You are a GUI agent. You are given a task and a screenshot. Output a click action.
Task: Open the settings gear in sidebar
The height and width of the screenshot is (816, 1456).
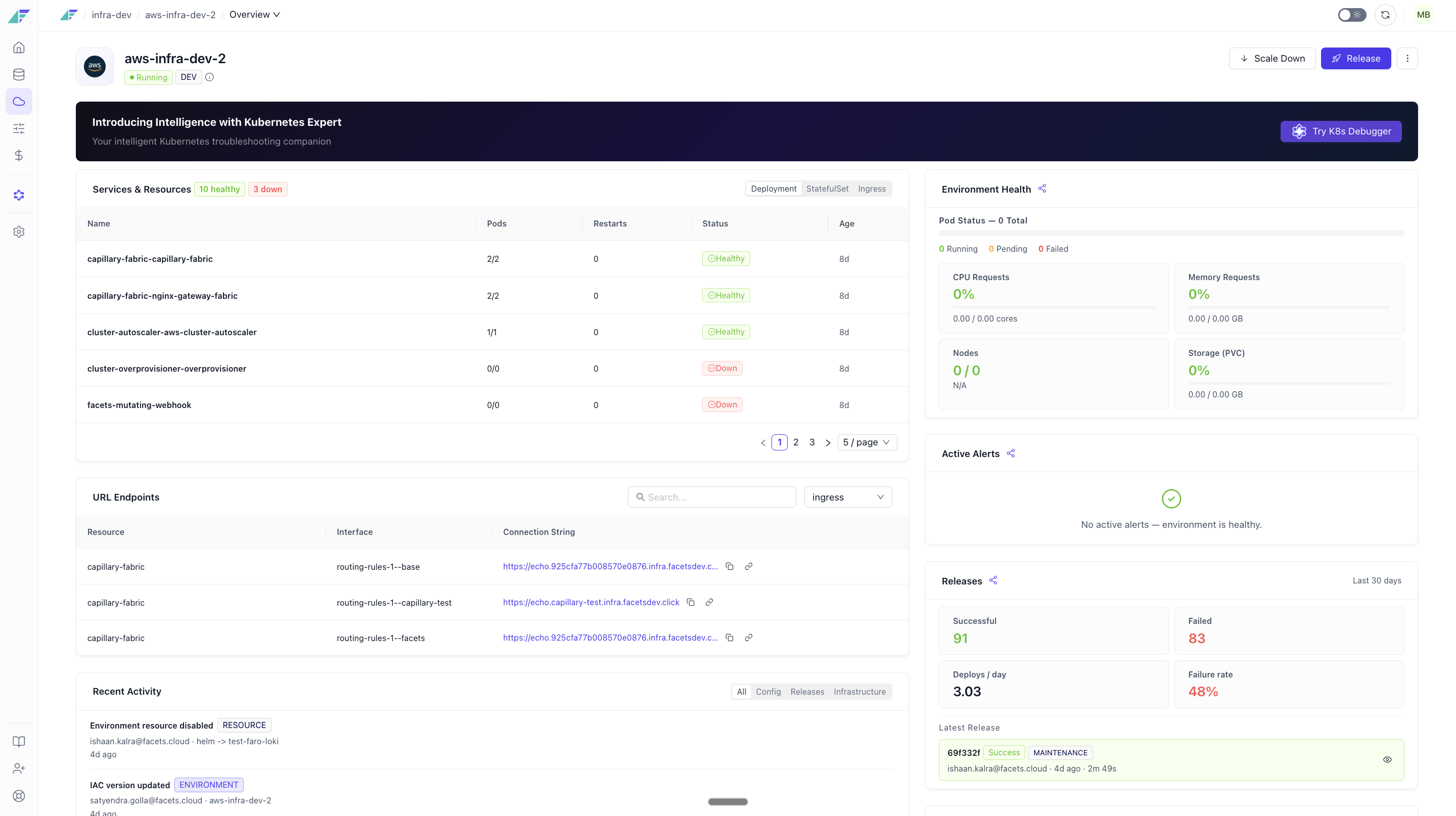pyautogui.click(x=19, y=232)
